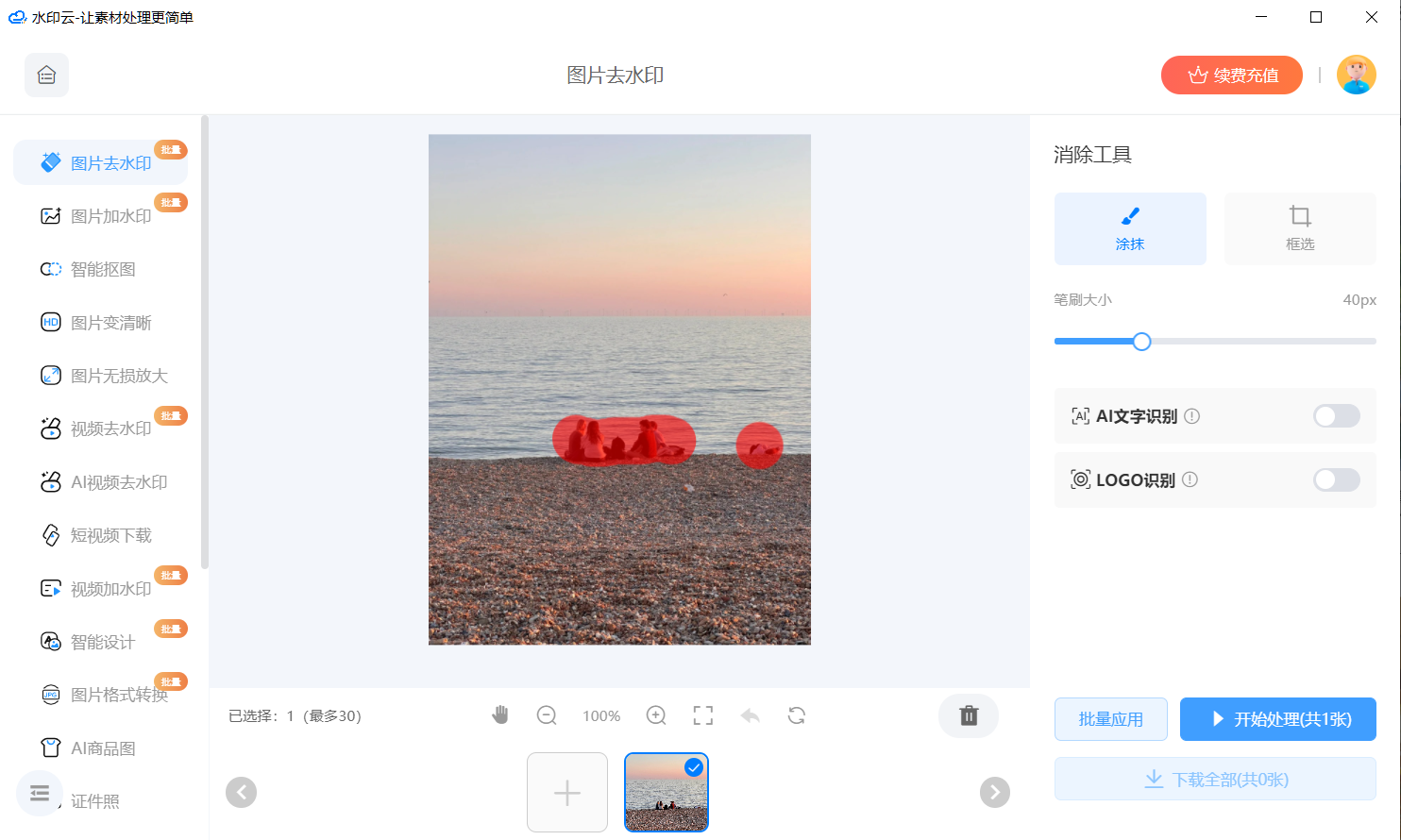Viewport: 1401px width, 840px height.
Task: Open AI商品图 in the sidebar
Action: point(100,748)
